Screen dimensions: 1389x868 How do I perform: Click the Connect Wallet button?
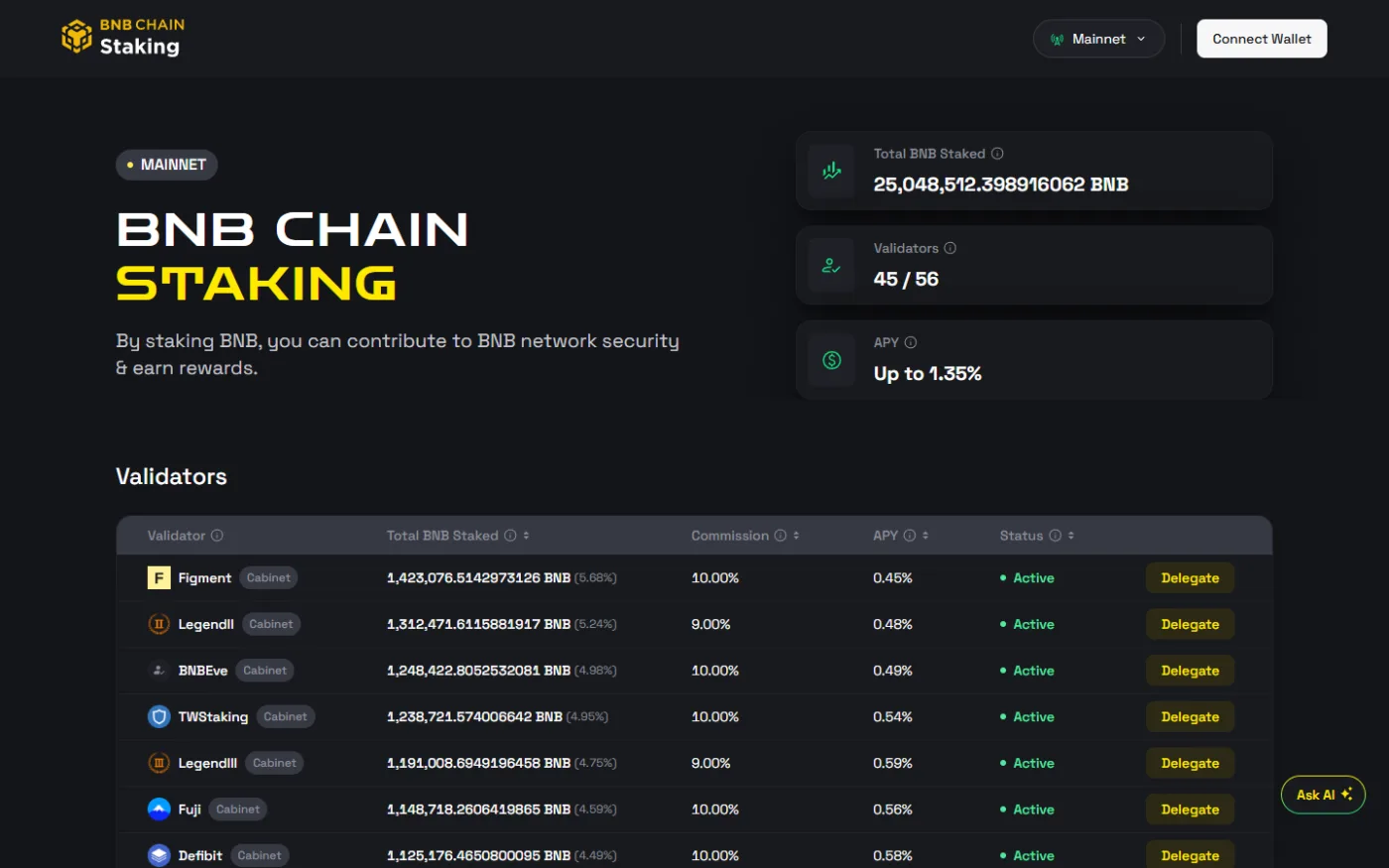point(1261,39)
